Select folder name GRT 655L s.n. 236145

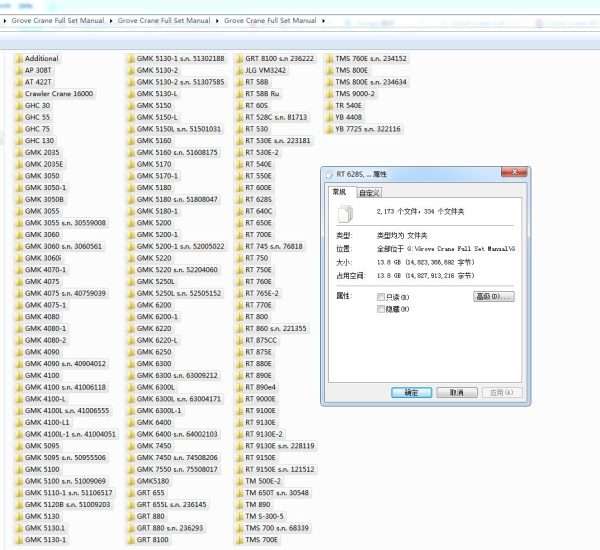click(171, 504)
